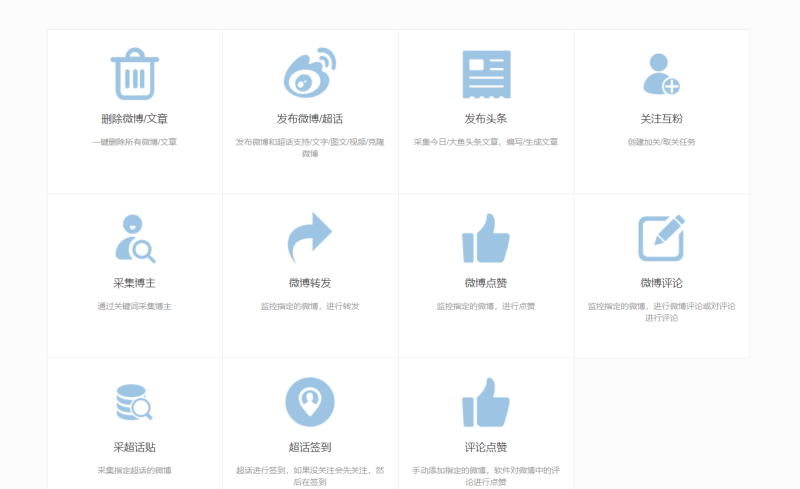Click the 采集博主 title text
The image size is (800, 489).
click(134, 283)
